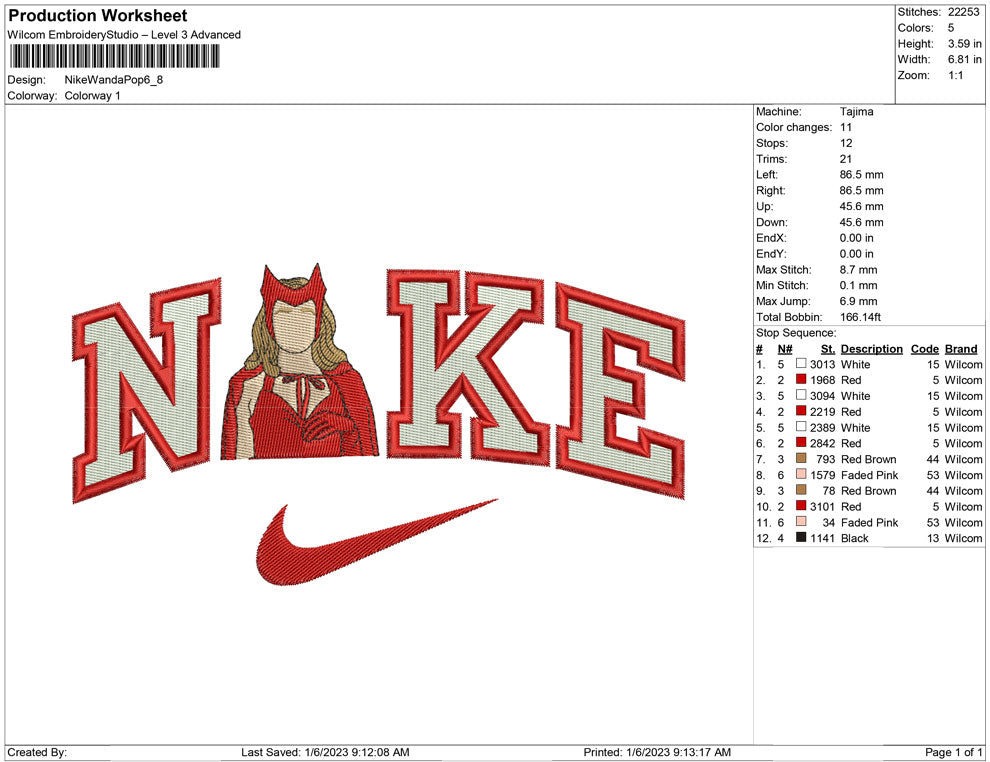The image size is (990, 762).
Task: Click the red swatch in stop row 2
Action: coord(801,379)
